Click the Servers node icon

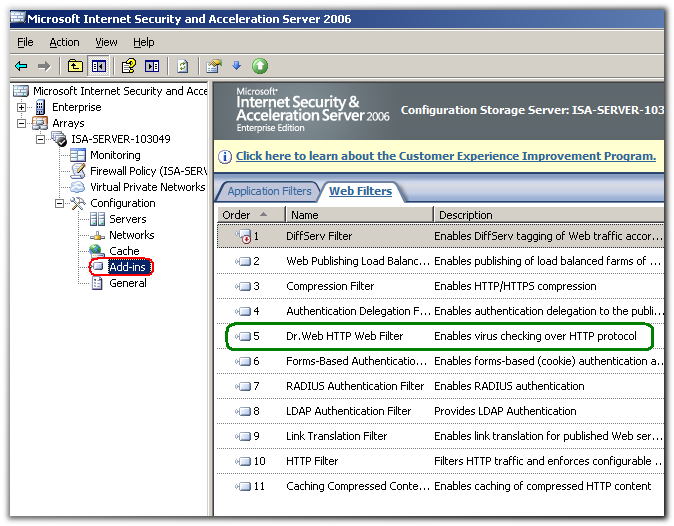97,219
